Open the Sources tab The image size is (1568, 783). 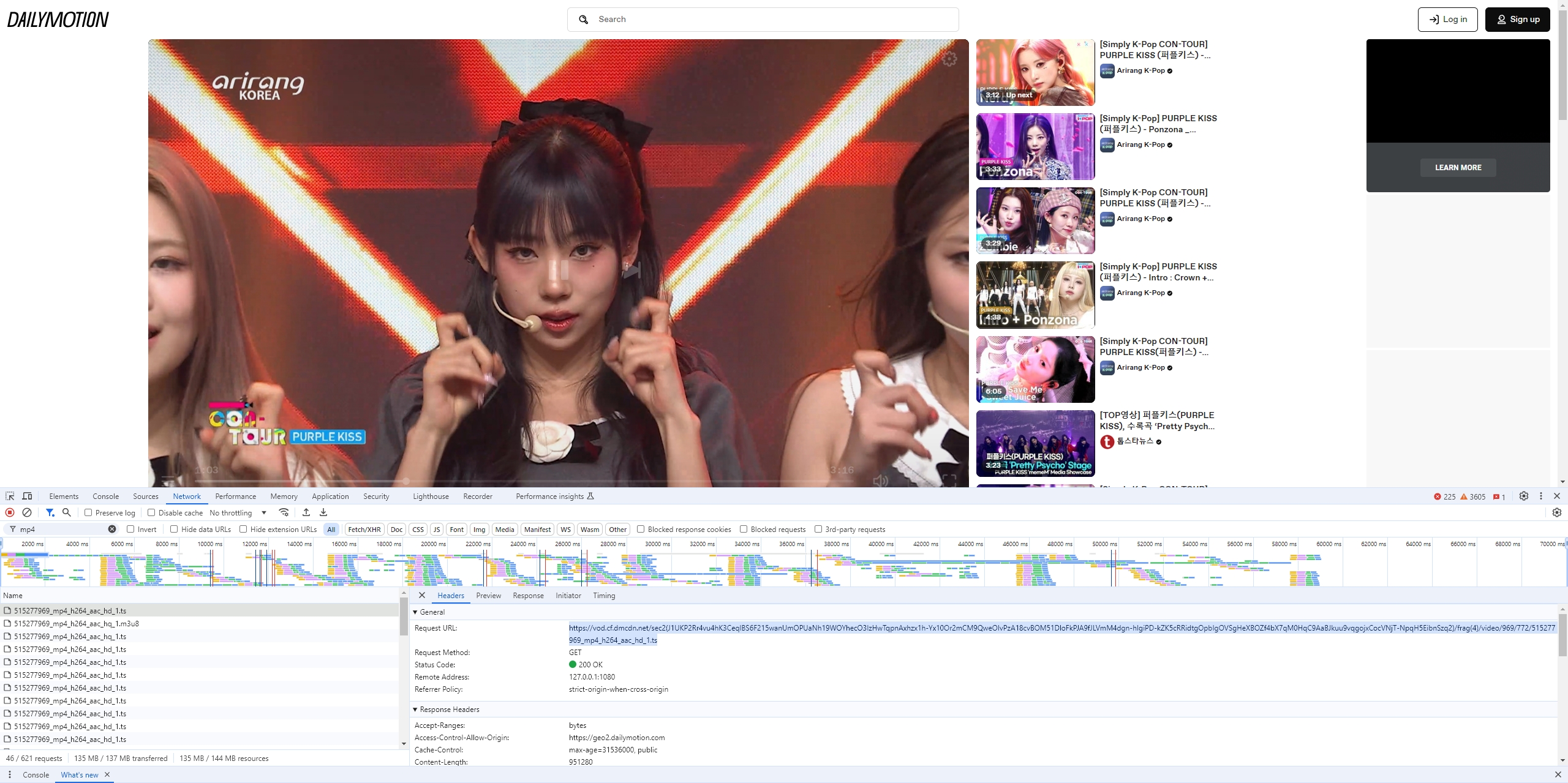click(145, 496)
